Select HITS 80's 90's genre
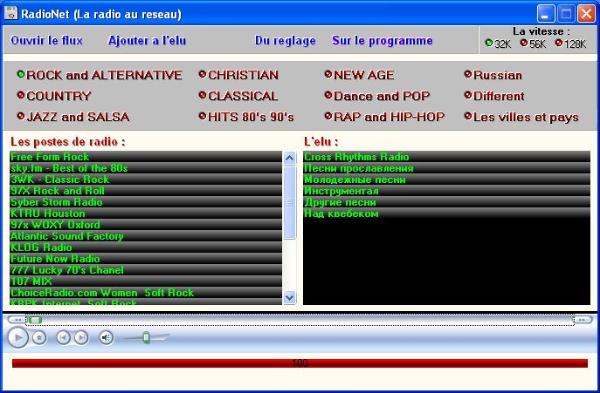The image size is (600, 393). [x=246, y=116]
